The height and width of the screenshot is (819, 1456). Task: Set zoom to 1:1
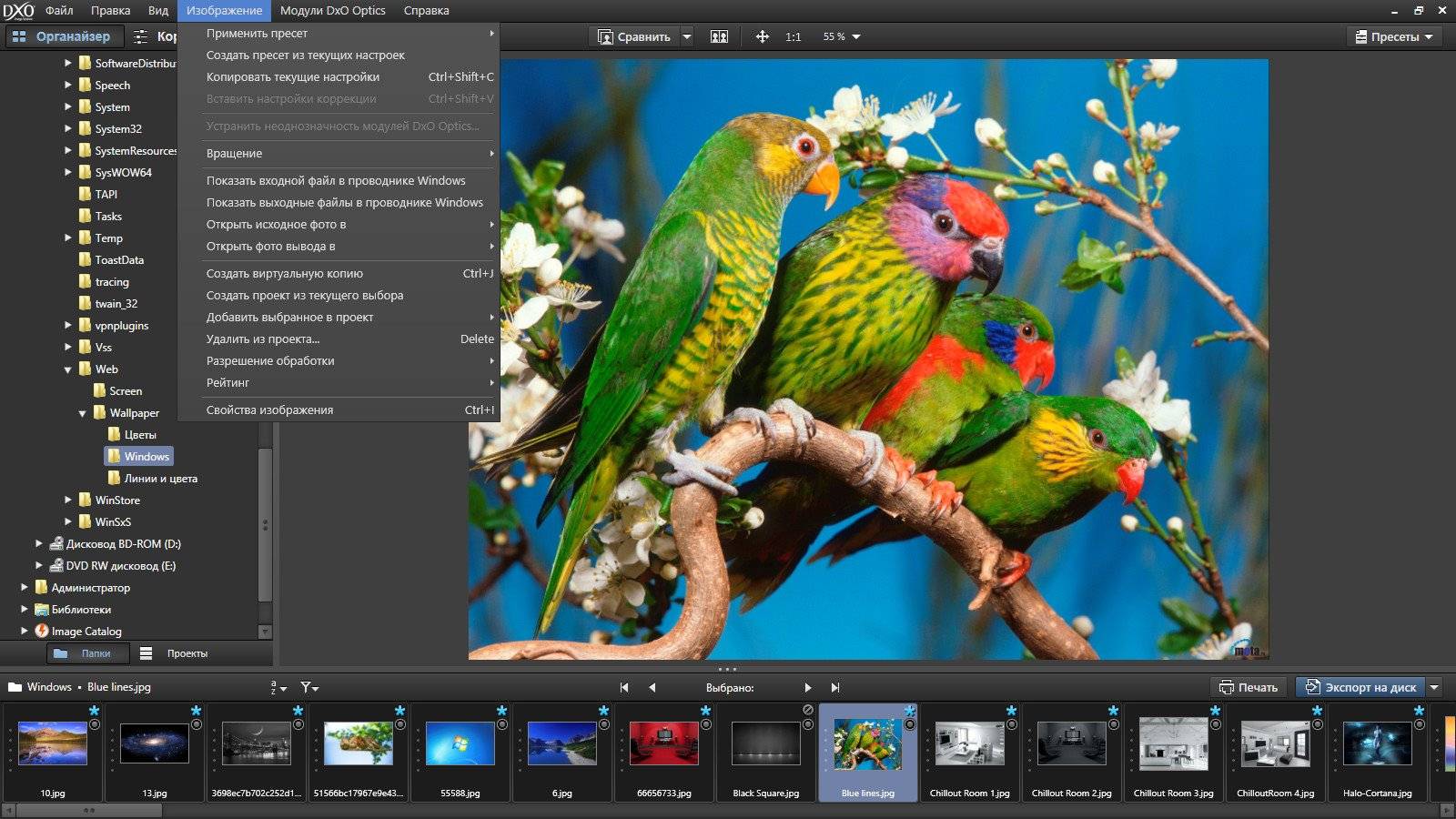794,36
